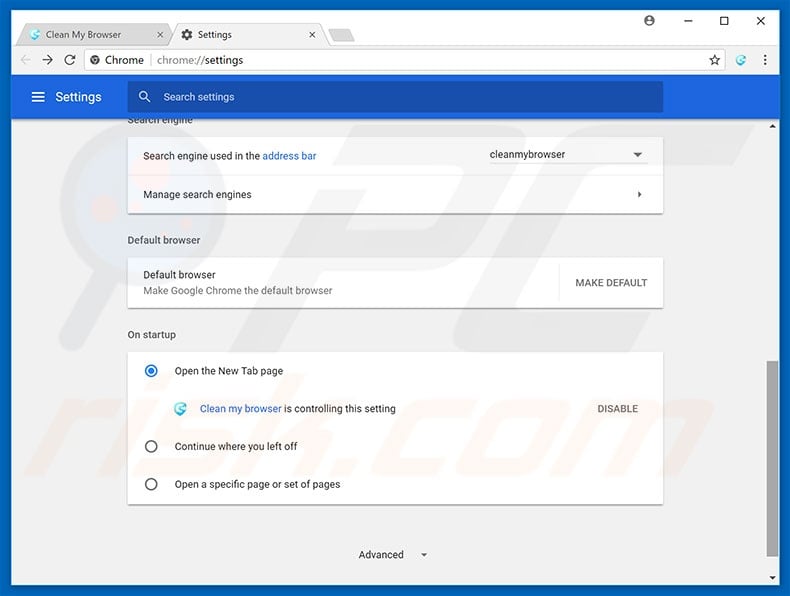Viewport: 790px width, 596px height.
Task: Switch to the Clean My Browser tab
Action: click(x=93, y=34)
